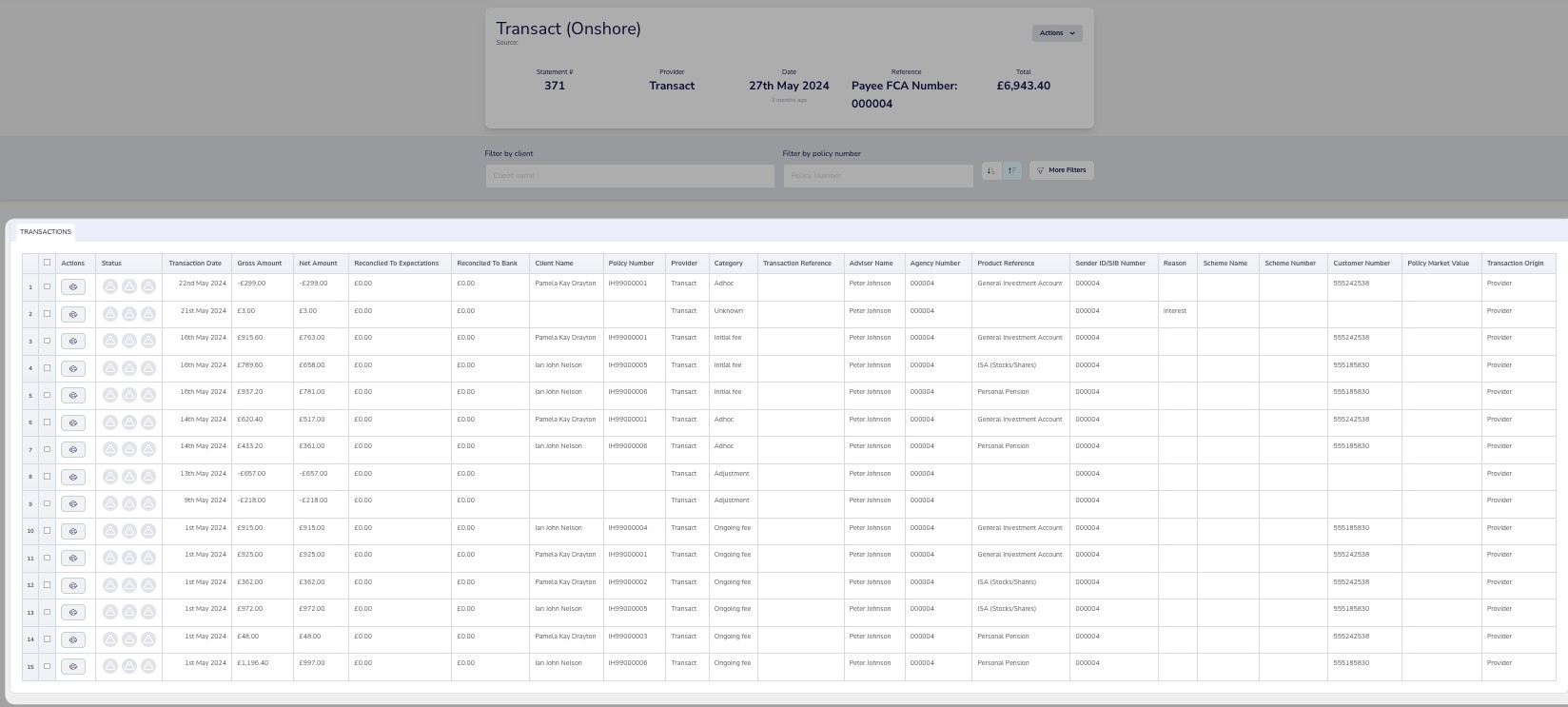1568x707 pixels.
Task: Focus the Filter by client name field
Action: [630, 176]
